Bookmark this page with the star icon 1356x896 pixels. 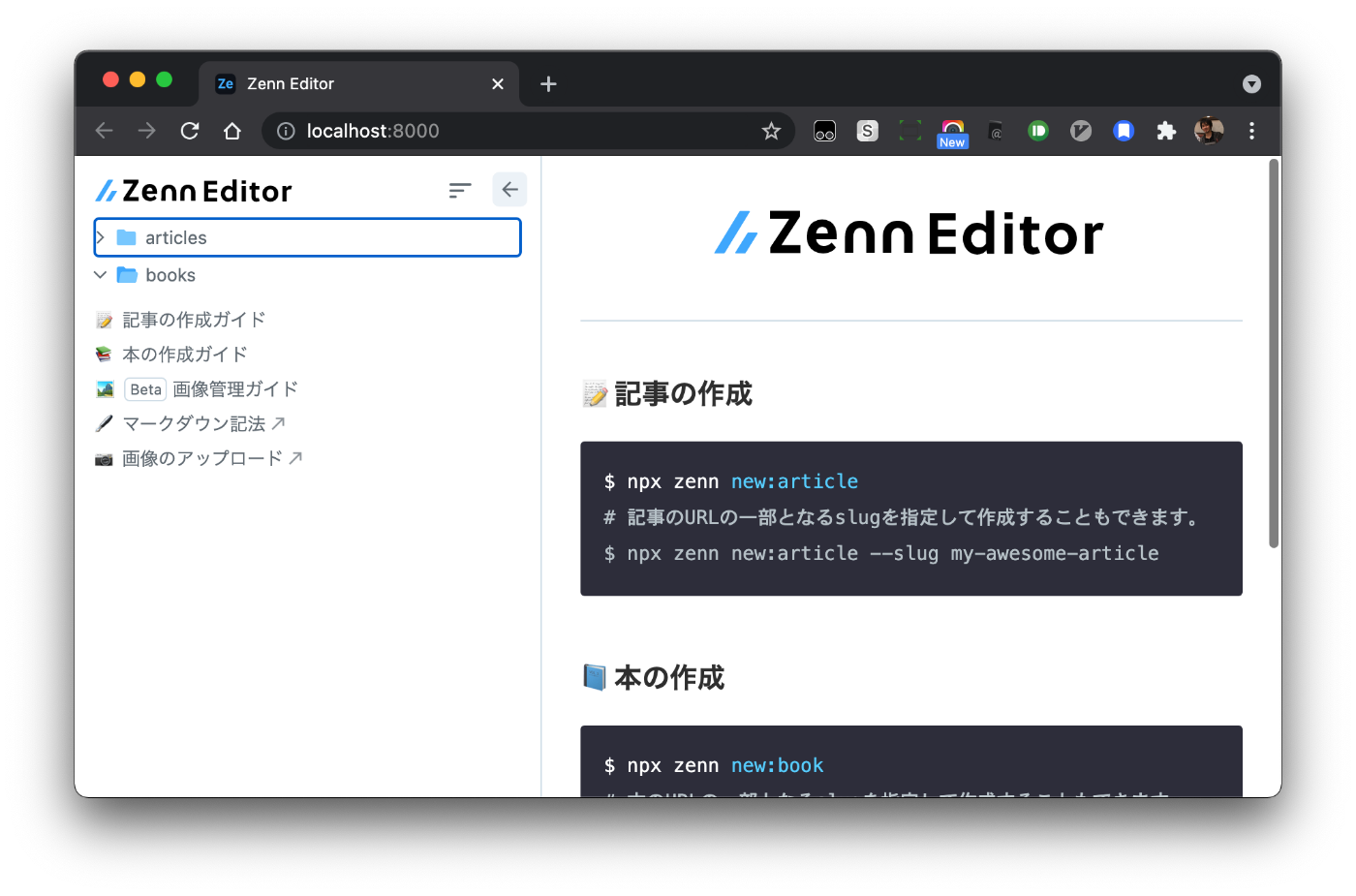pos(771,131)
